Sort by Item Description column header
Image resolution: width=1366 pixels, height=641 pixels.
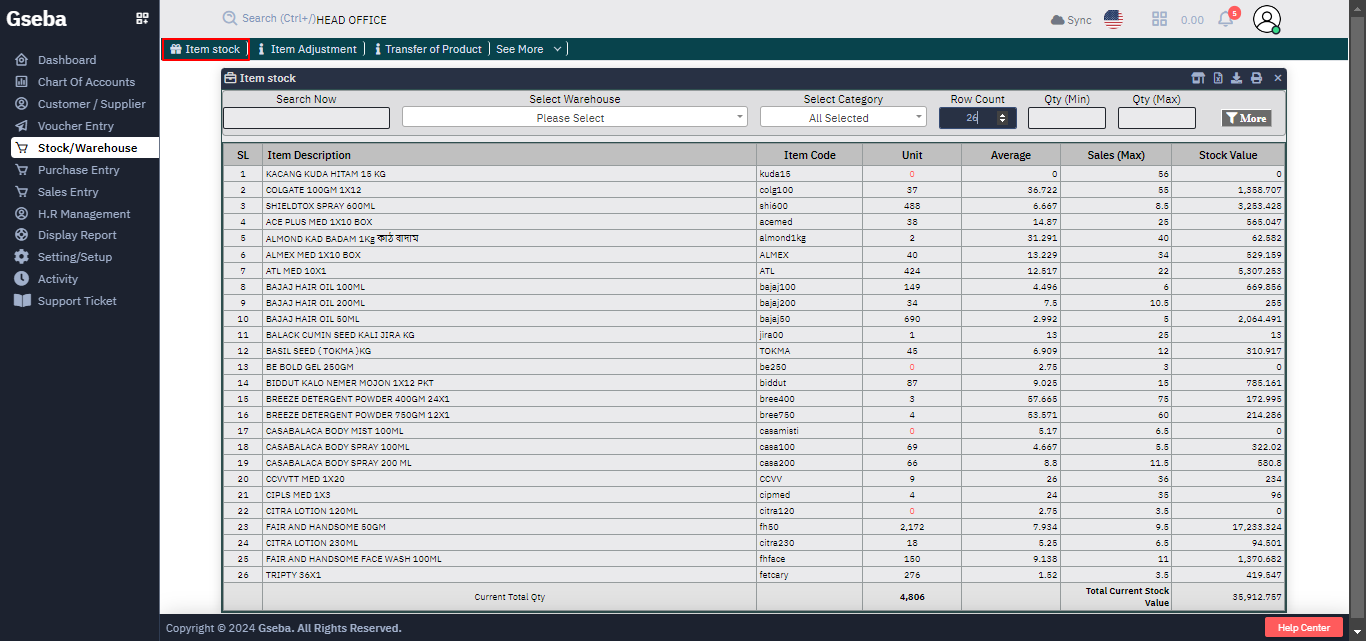tap(510, 155)
